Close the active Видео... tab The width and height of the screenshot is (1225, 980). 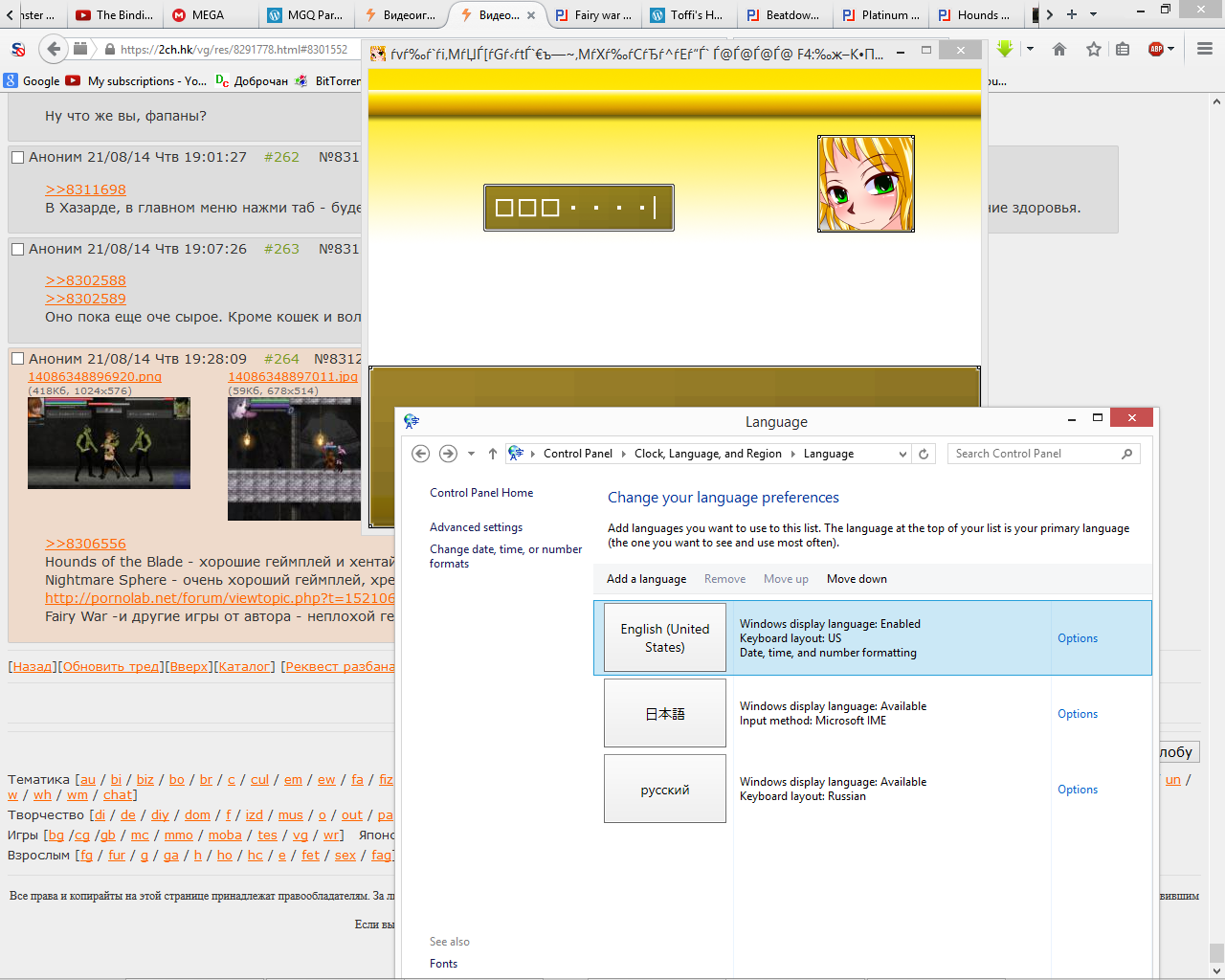[x=531, y=15]
